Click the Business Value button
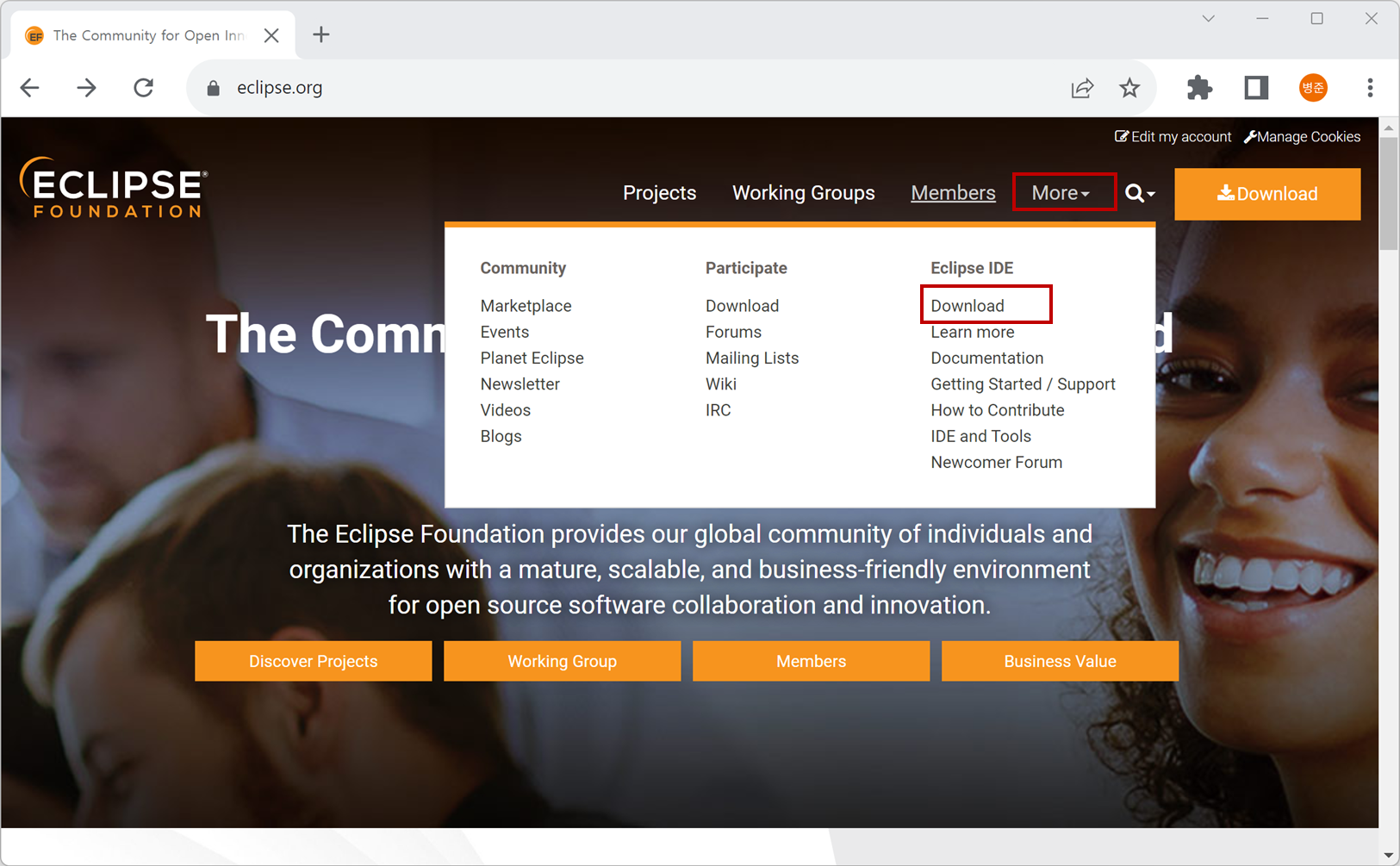Screen dimensions: 1400x866 coord(1060,661)
